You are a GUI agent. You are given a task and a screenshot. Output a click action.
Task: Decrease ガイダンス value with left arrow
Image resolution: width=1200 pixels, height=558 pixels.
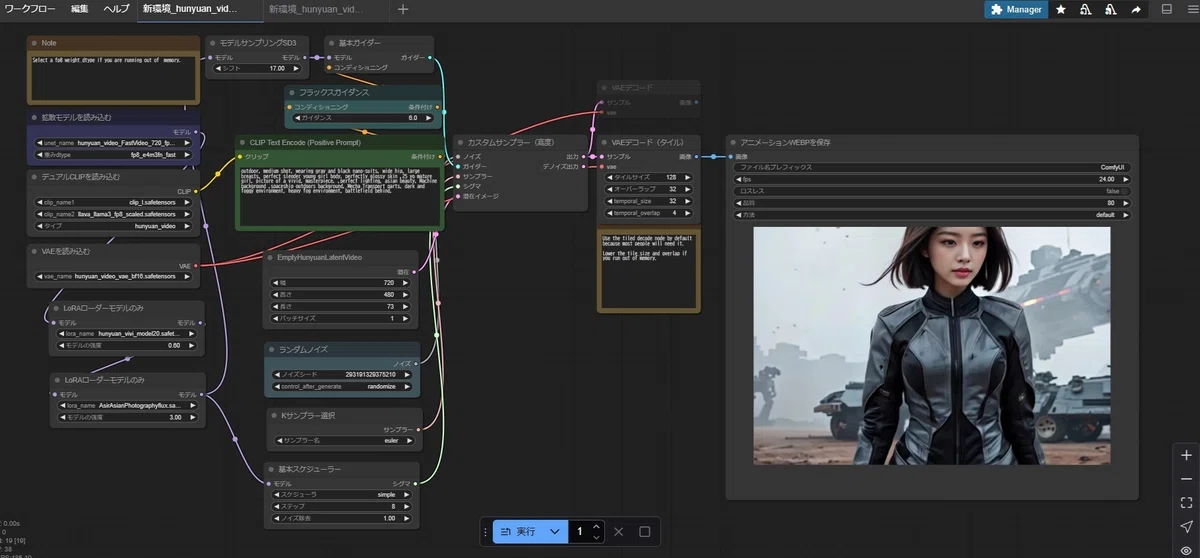(x=297, y=118)
